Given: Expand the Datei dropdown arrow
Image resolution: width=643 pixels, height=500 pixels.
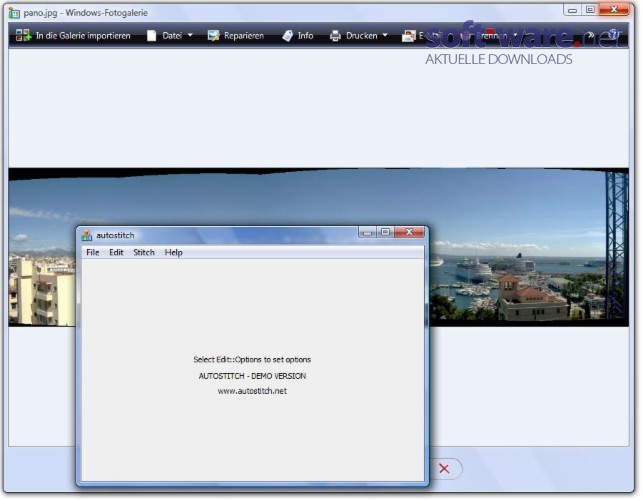Looking at the screenshot, I should coord(190,35).
